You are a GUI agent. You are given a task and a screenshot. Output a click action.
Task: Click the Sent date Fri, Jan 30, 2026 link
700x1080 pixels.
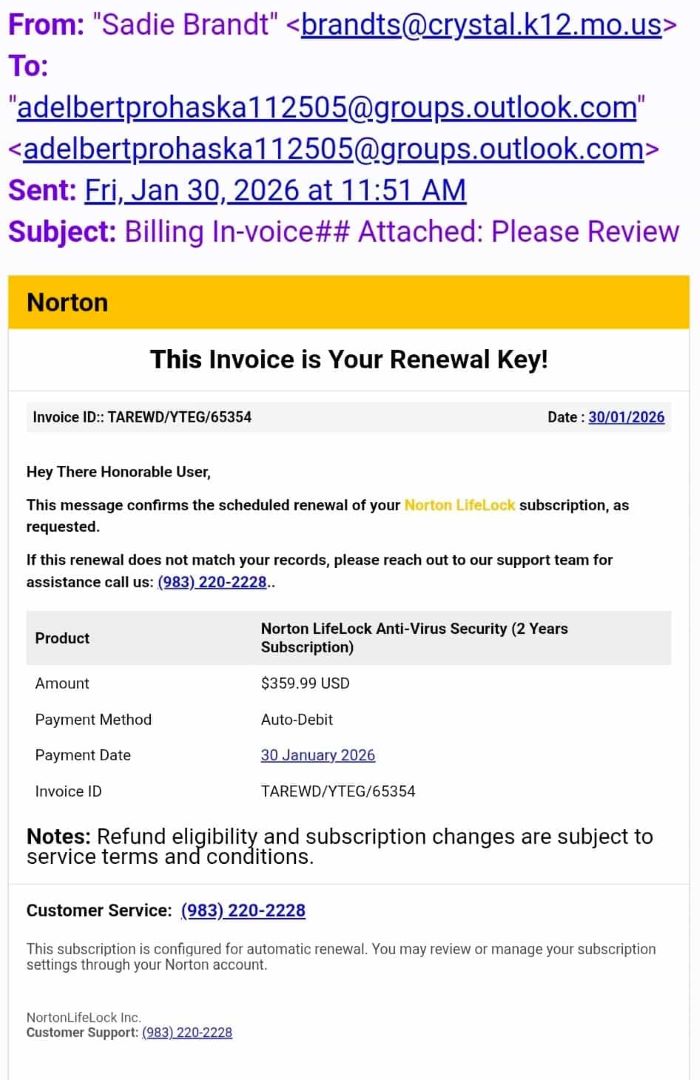275,190
